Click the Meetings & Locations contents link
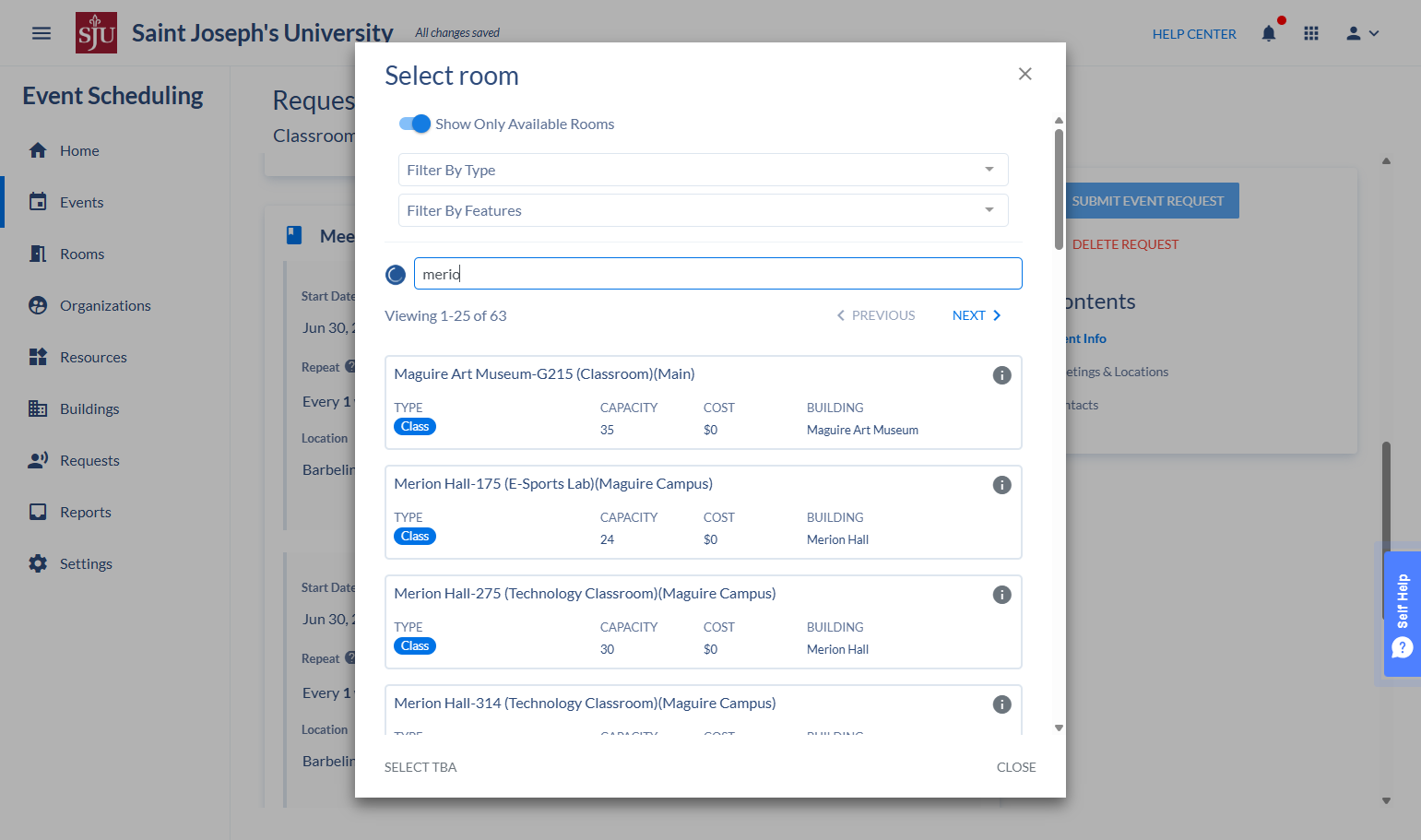The image size is (1421, 840). click(1116, 372)
